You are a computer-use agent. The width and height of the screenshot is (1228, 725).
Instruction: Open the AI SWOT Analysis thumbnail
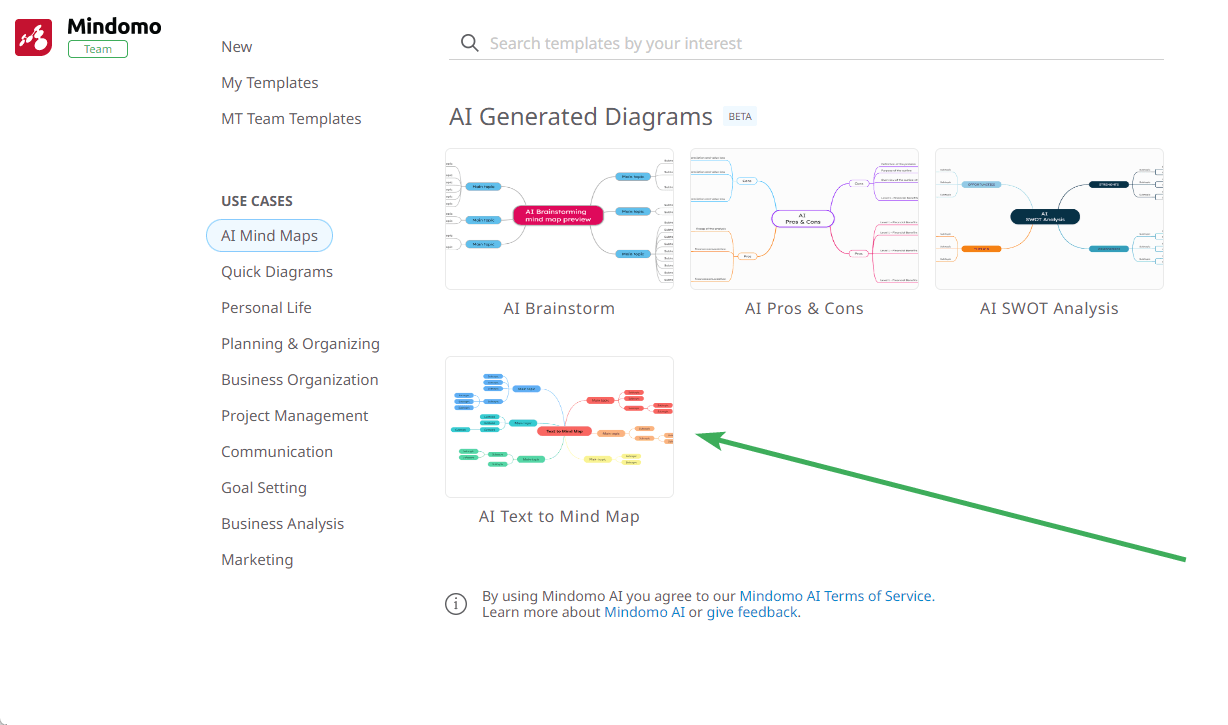(x=1049, y=219)
